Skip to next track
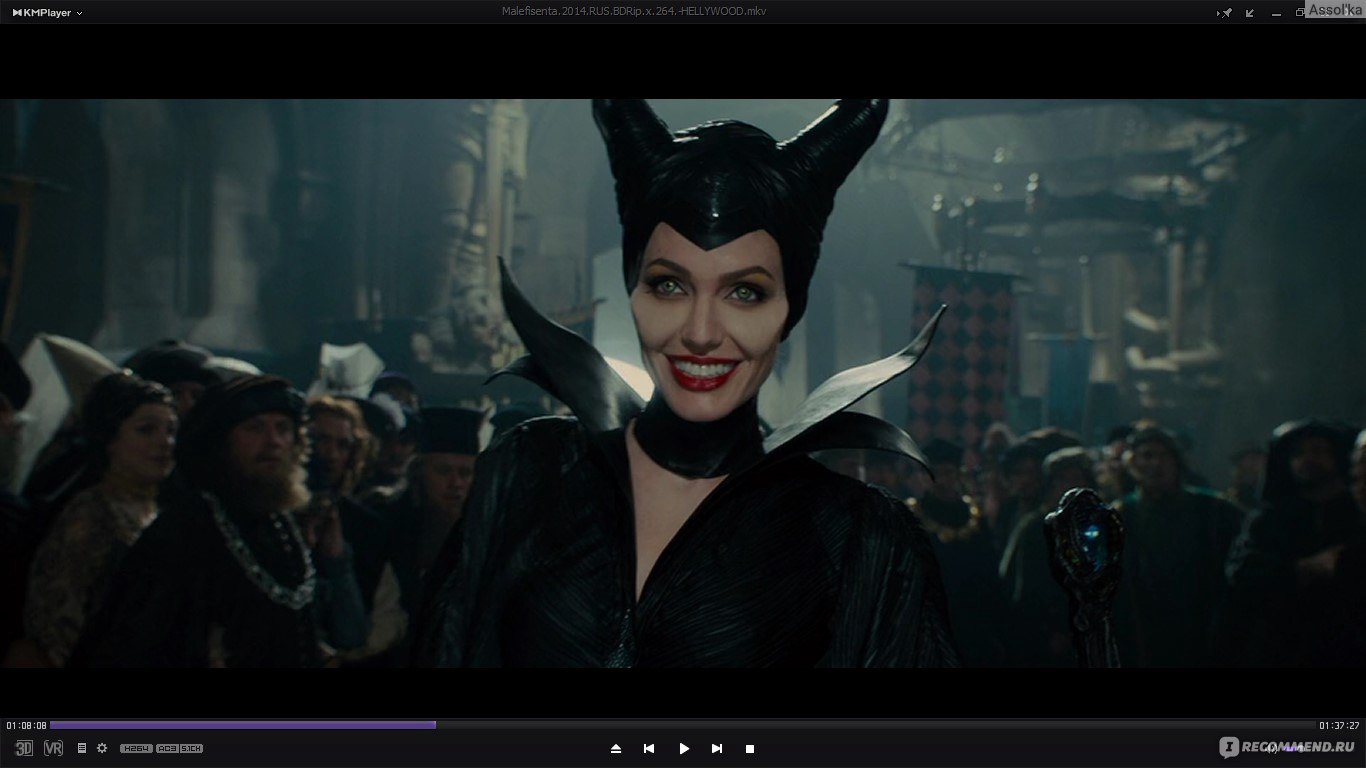 coord(717,748)
